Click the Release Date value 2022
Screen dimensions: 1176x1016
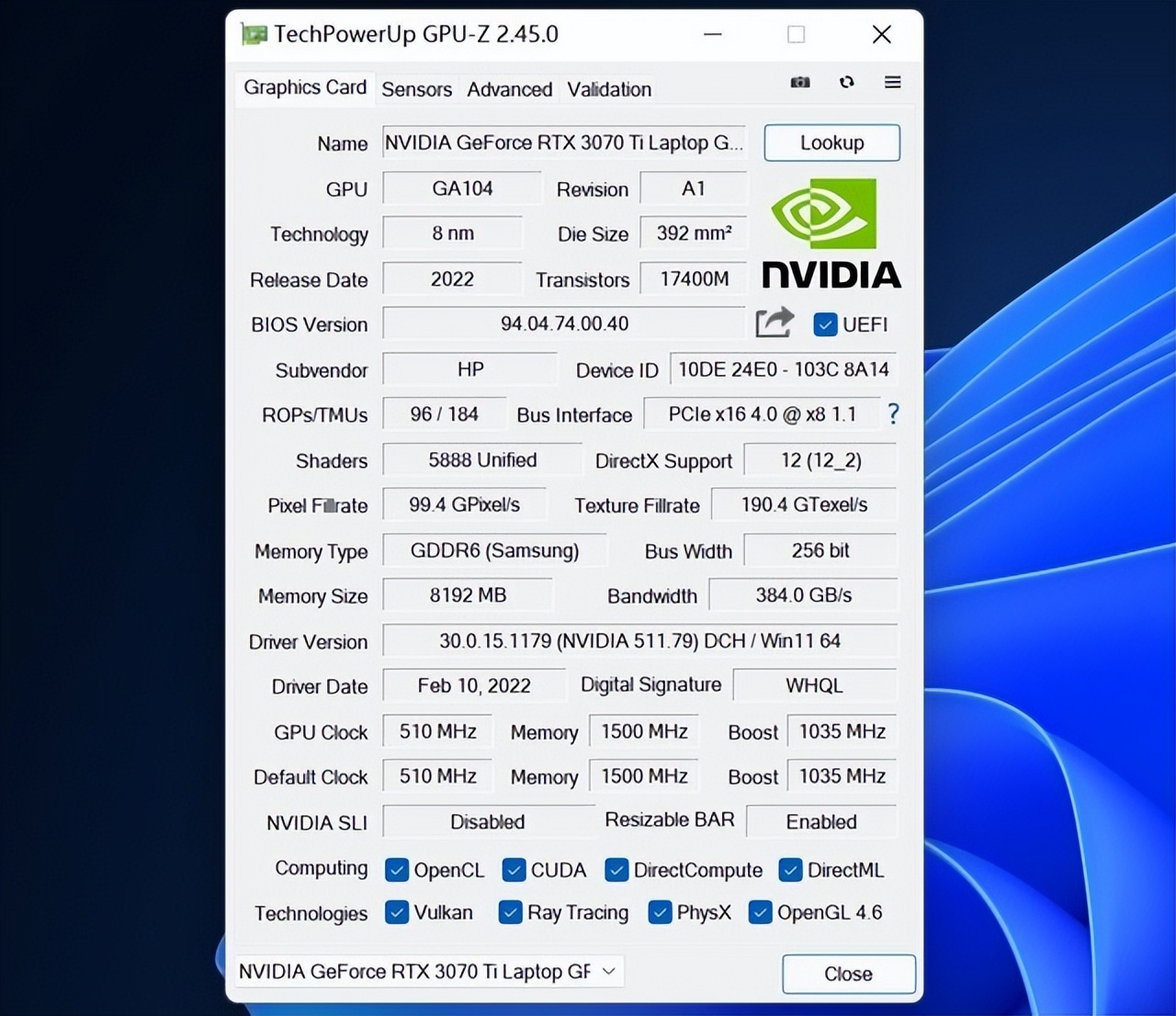coord(452,278)
